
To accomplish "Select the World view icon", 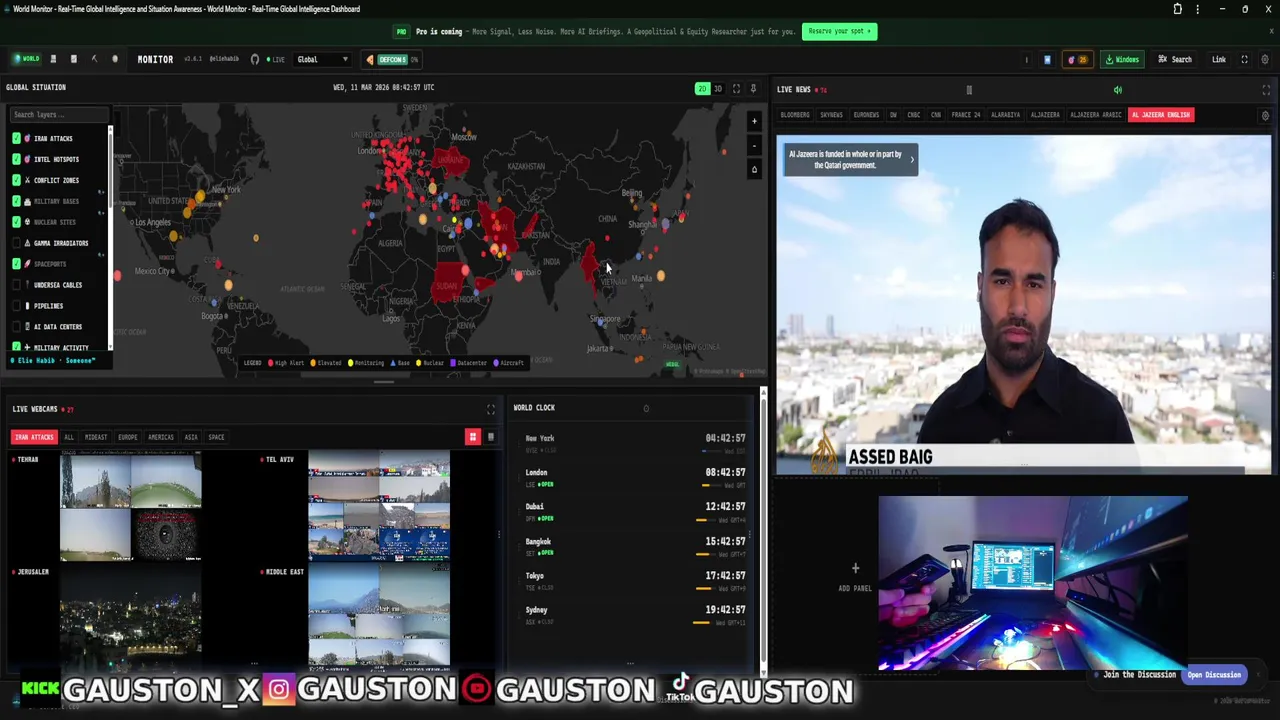I will [x=27, y=59].
